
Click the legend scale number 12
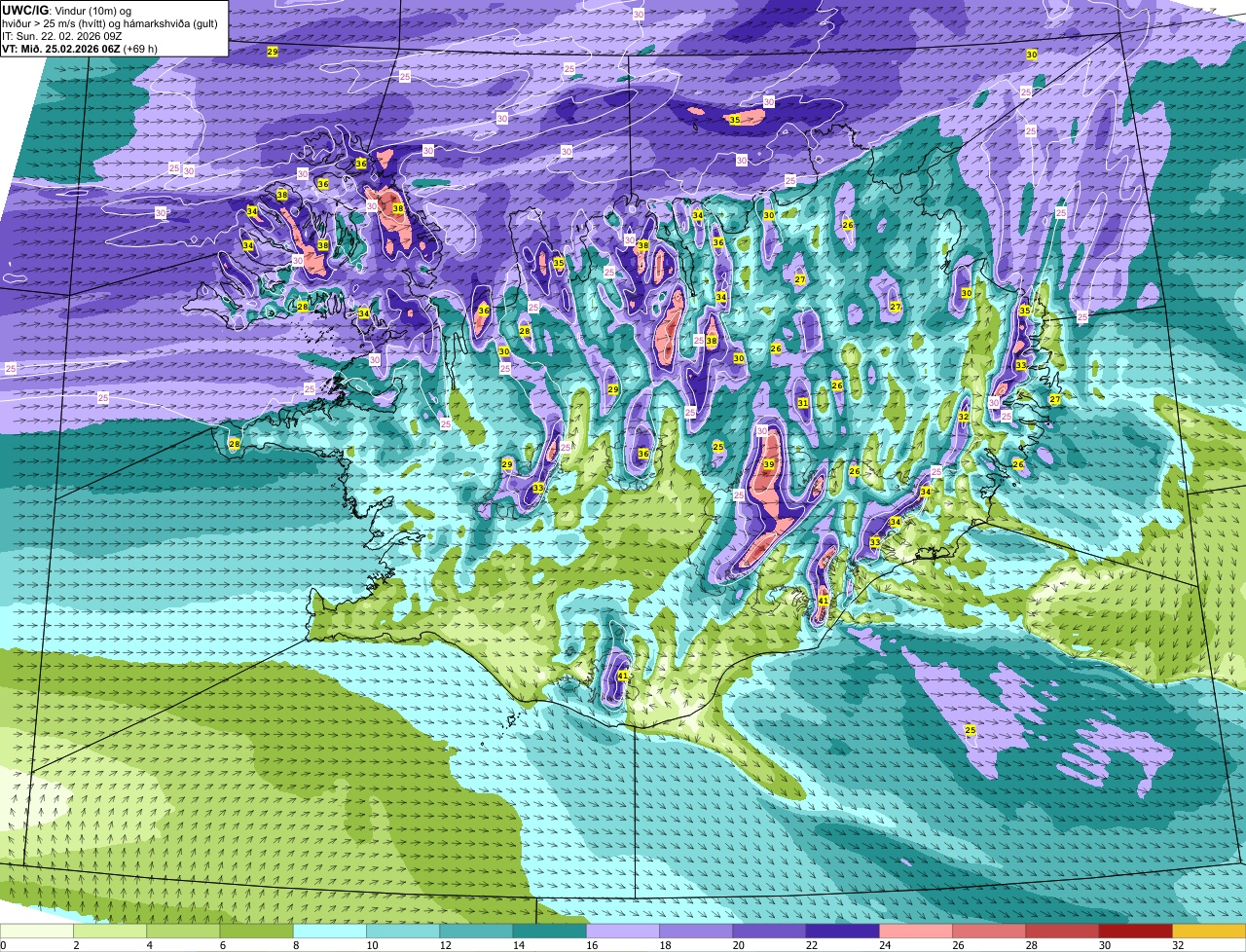445,945
